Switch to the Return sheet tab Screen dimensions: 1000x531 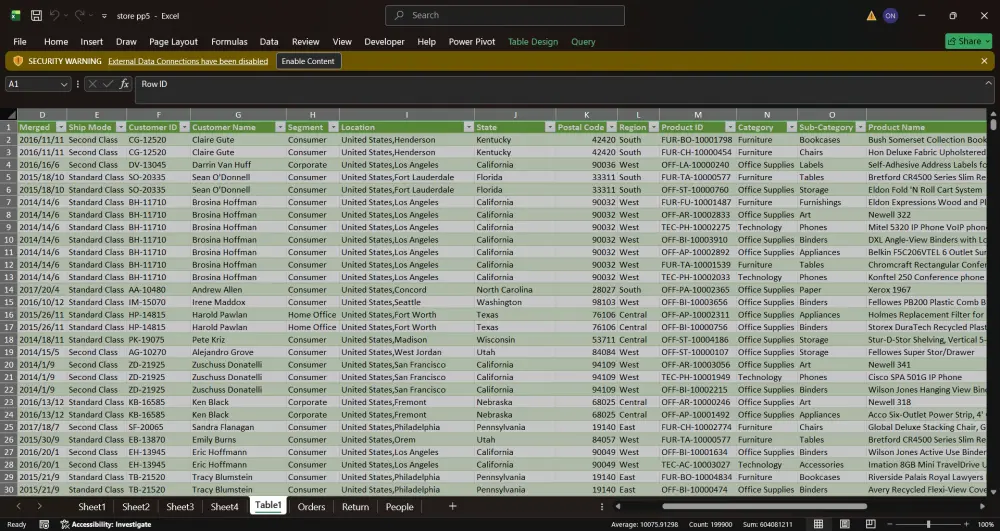355,507
